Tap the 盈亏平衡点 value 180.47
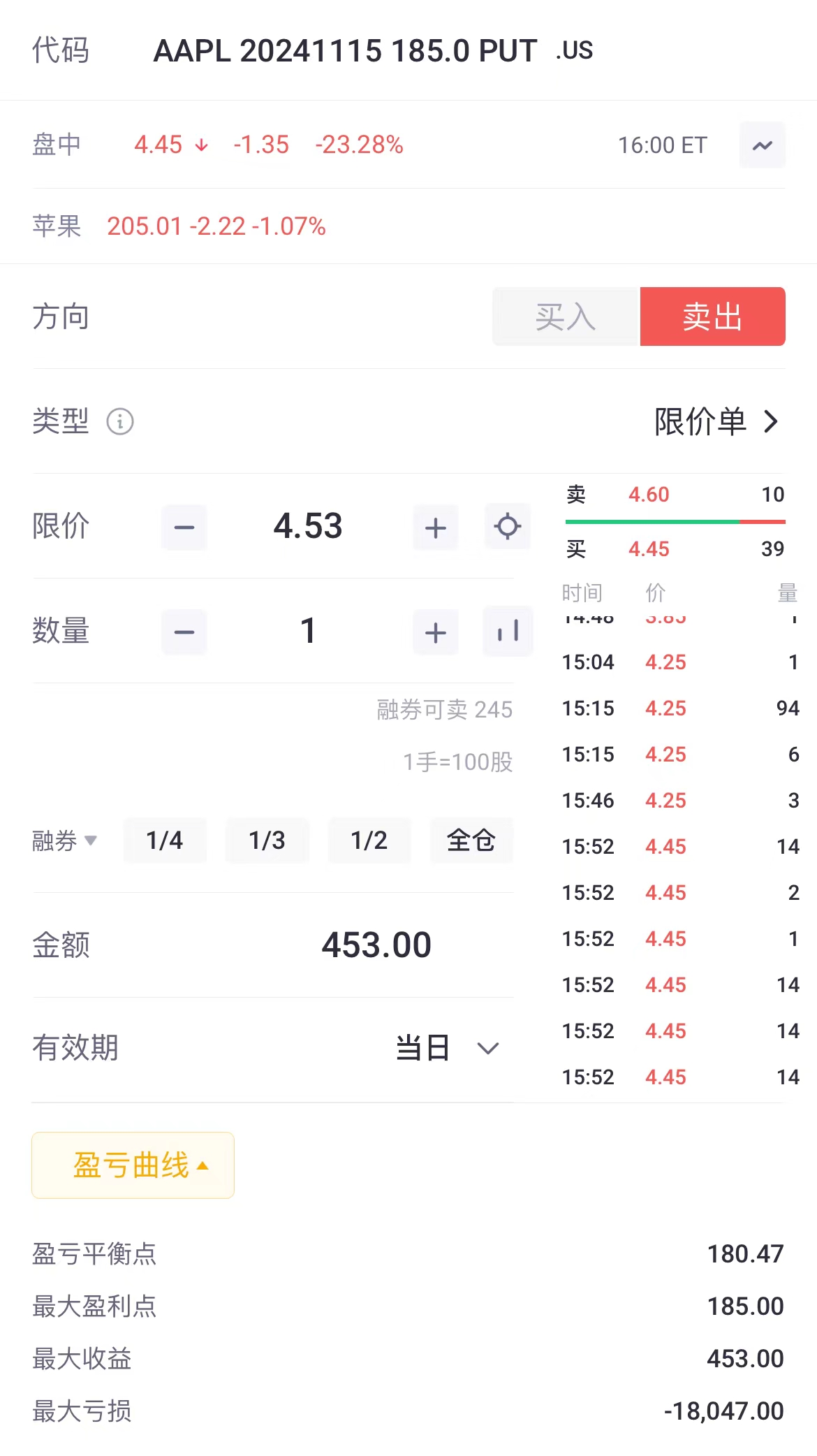Image resolution: width=817 pixels, height=1456 pixels. point(745,1254)
